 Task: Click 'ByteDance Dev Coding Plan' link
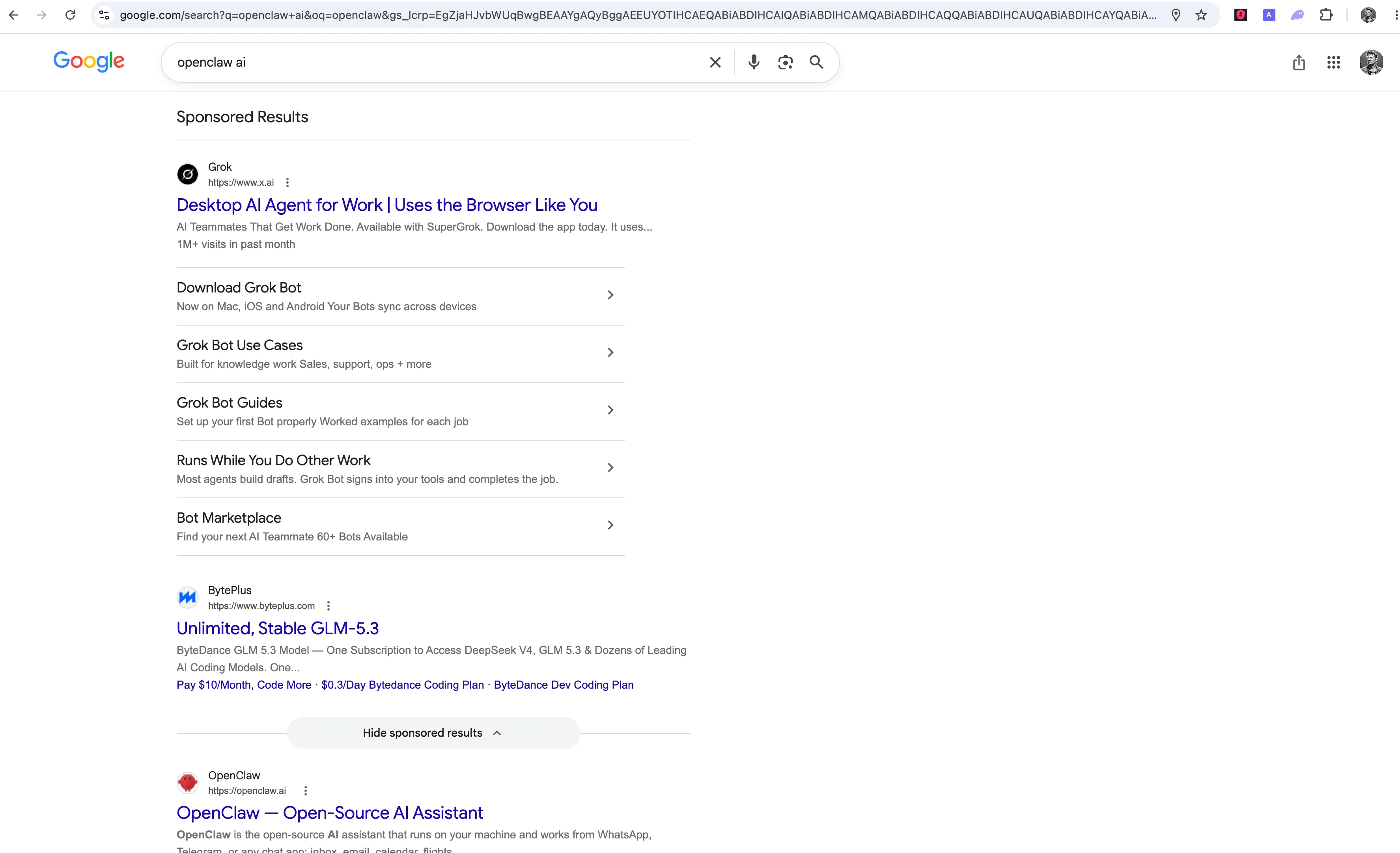click(x=564, y=685)
